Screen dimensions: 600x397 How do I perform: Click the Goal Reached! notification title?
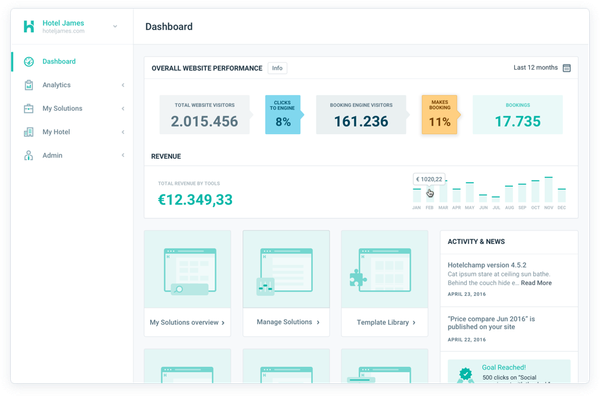tap(504, 368)
